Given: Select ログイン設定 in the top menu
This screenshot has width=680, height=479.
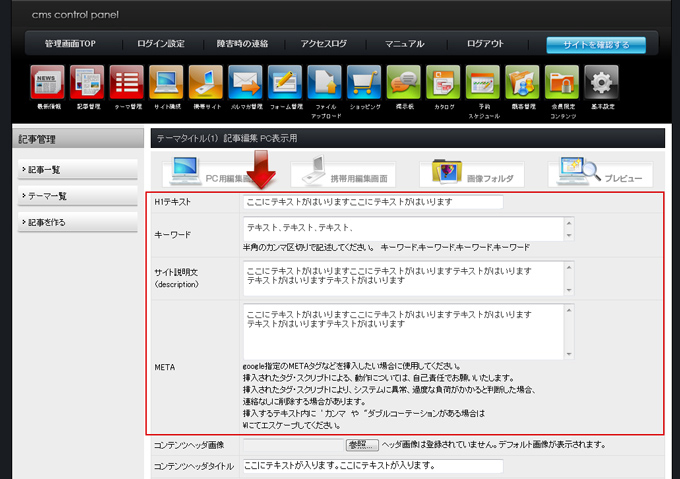Looking at the screenshot, I should (161, 44).
